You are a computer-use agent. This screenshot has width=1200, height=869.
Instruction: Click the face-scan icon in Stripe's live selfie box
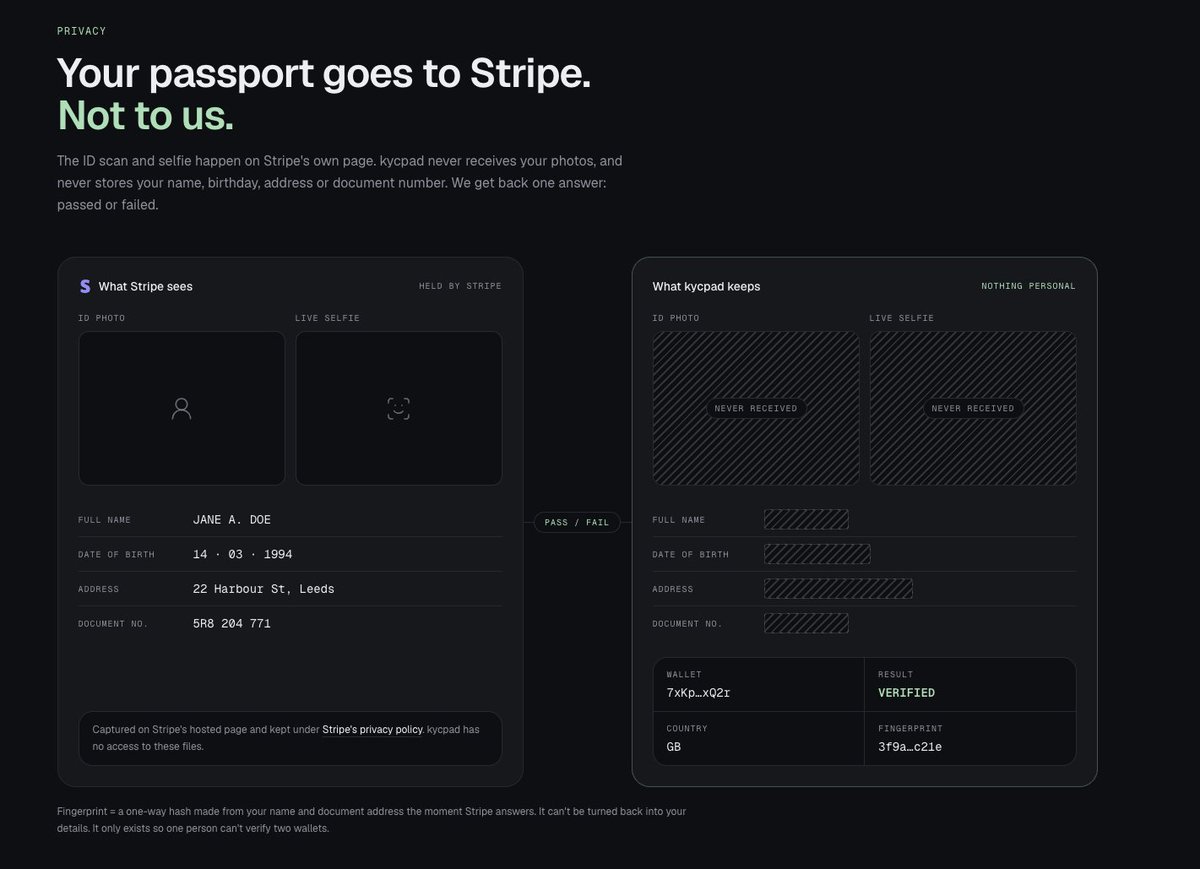coord(398,408)
